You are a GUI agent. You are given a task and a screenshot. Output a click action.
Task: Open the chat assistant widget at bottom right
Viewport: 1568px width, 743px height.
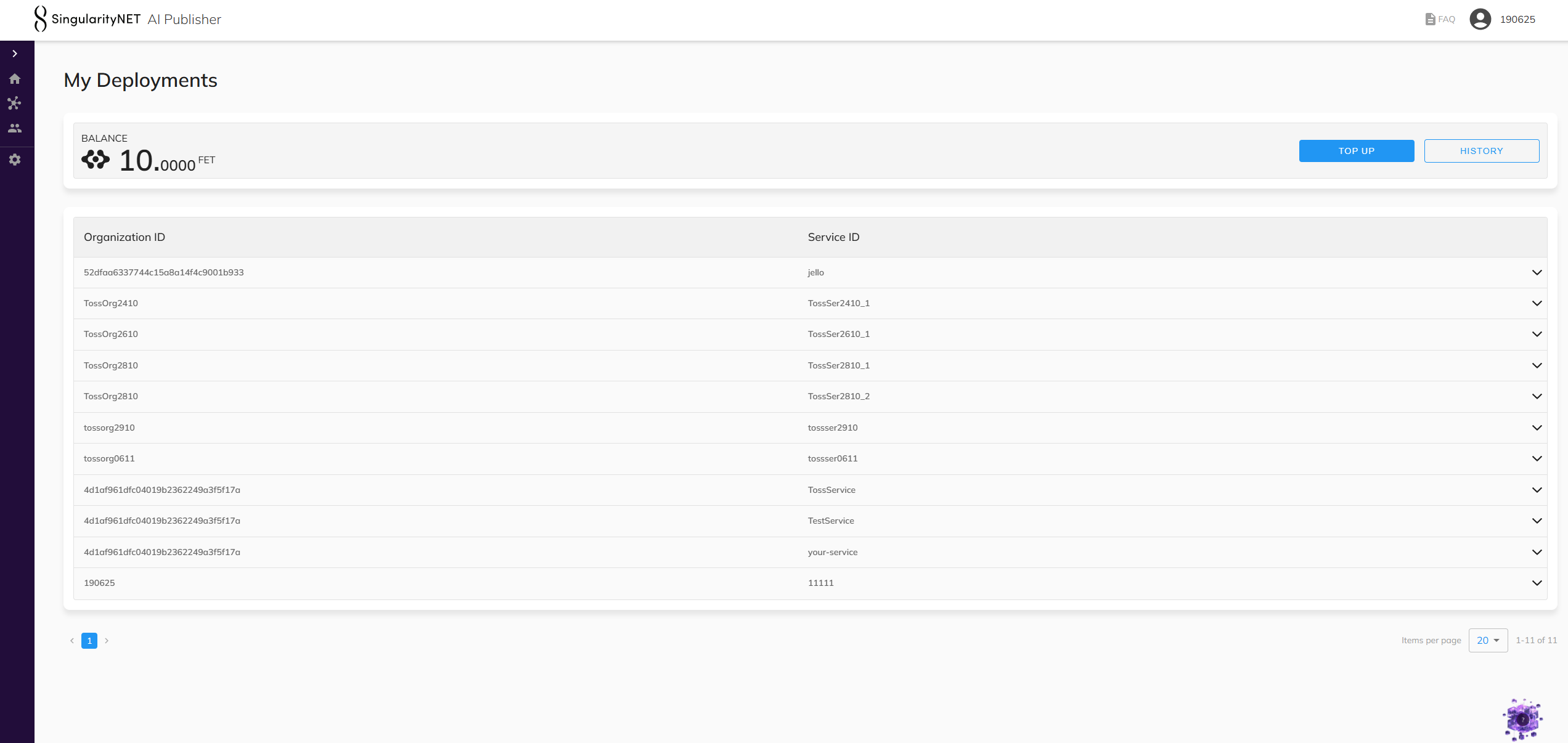click(x=1522, y=718)
